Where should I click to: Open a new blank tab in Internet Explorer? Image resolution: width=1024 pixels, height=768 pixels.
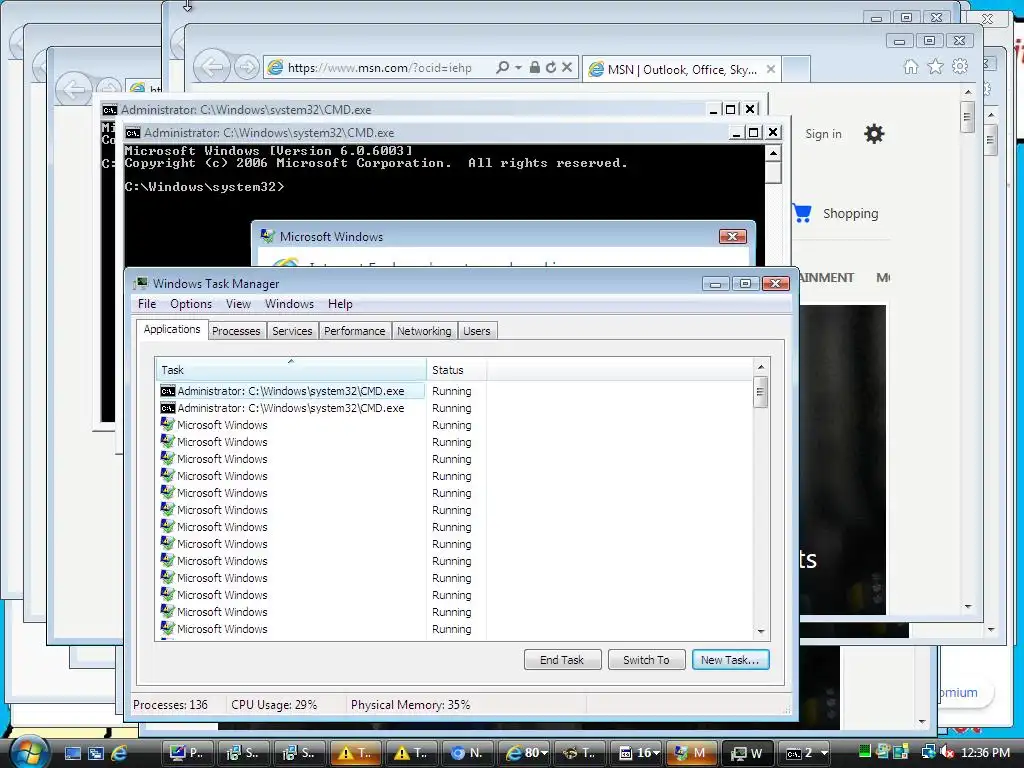pos(795,69)
